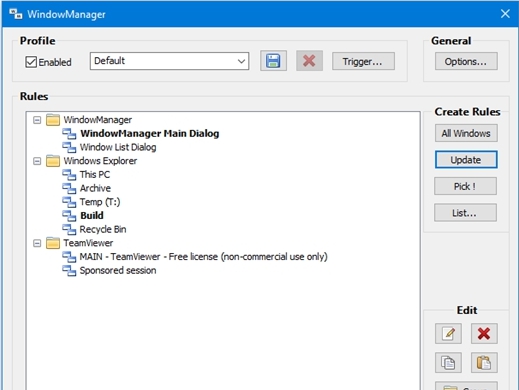The image size is (519, 390).
Task: Click window icon beside MAIN - TeamViewer rule
Action: pos(69,257)
